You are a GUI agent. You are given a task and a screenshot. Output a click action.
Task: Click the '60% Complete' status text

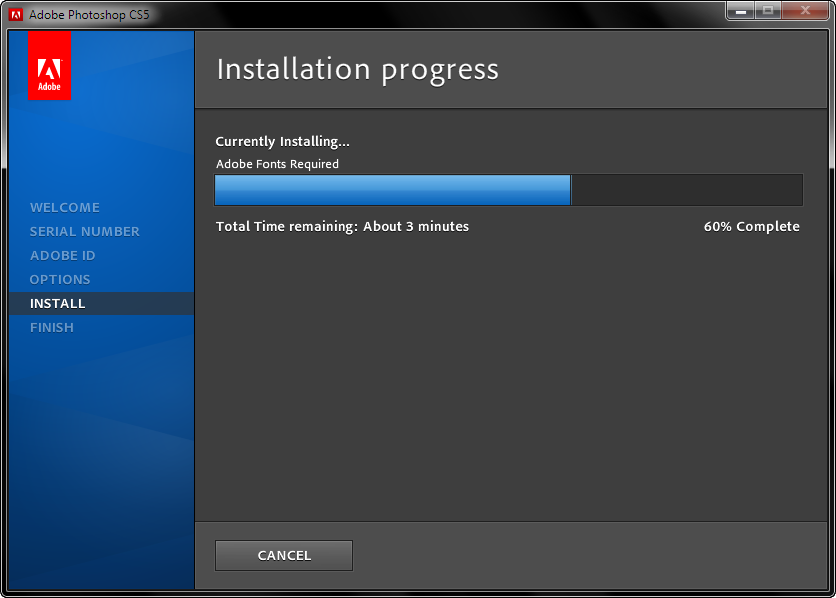click(x=752, y=227)
